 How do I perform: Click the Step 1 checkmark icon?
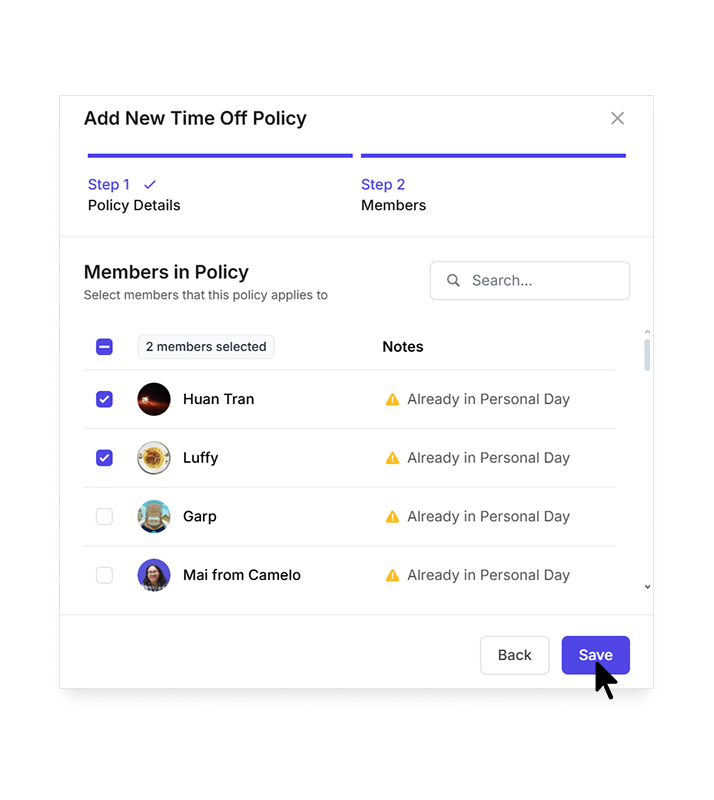point(150,185)
